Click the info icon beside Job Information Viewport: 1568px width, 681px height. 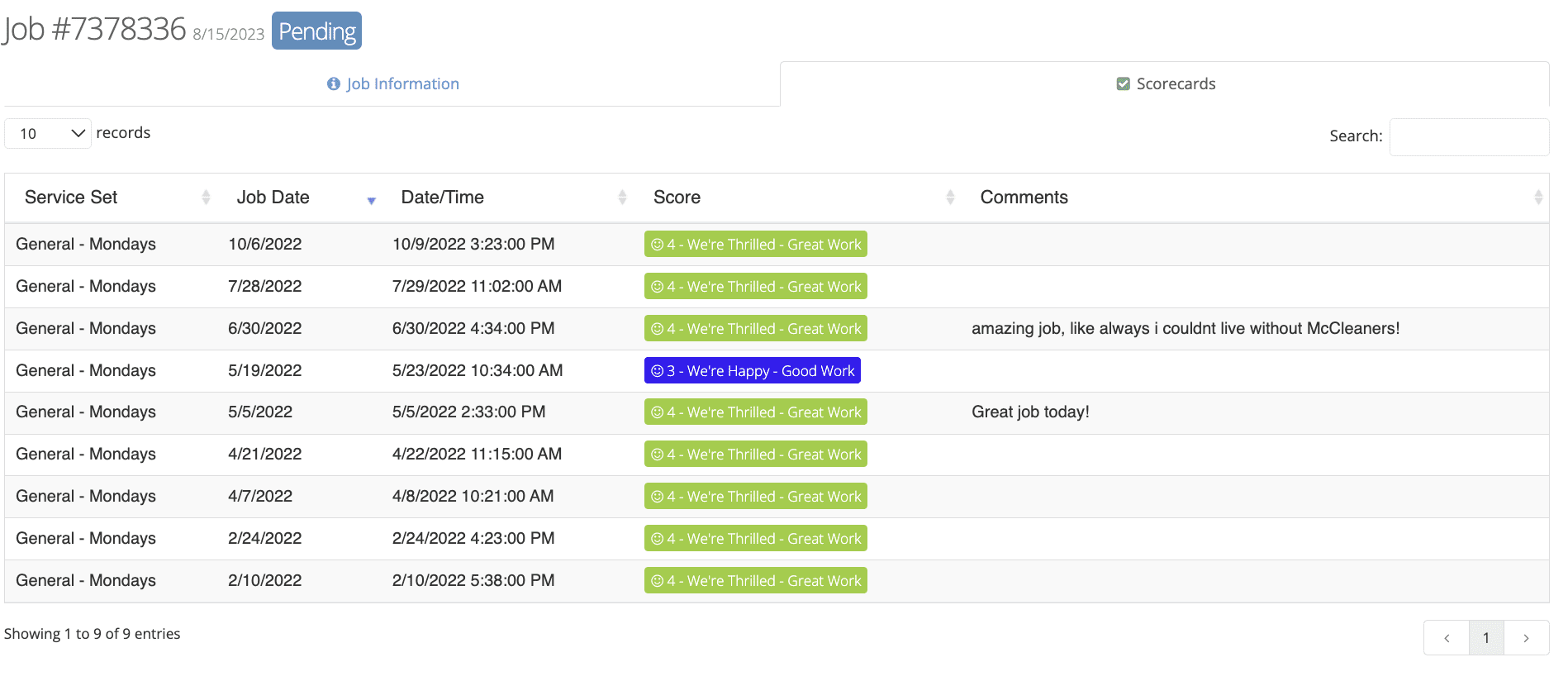[x=333, y=84]
